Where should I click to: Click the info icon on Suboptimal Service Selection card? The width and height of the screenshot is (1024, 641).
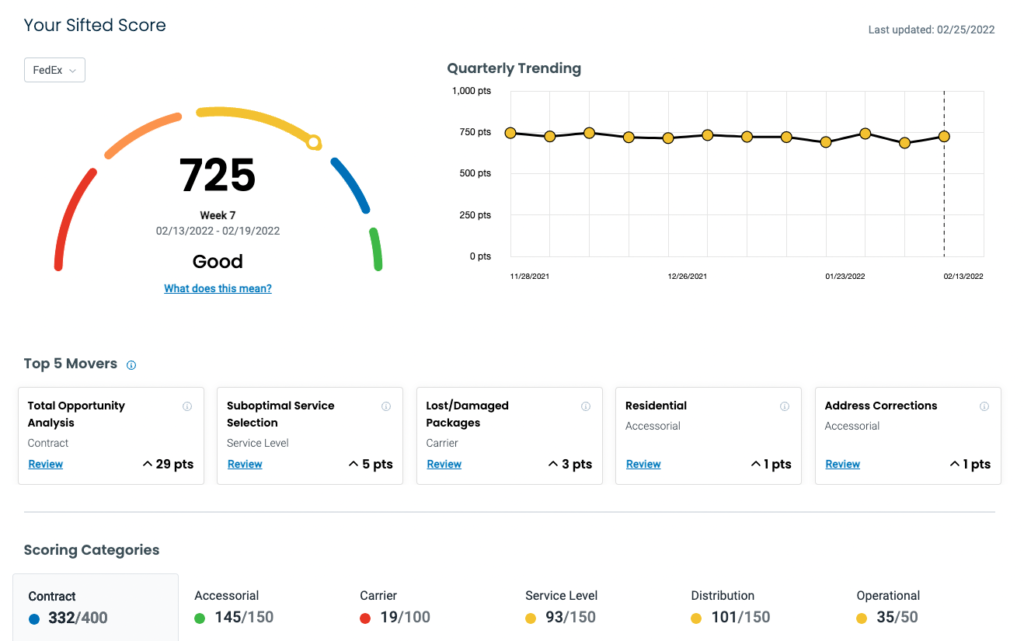386,406
